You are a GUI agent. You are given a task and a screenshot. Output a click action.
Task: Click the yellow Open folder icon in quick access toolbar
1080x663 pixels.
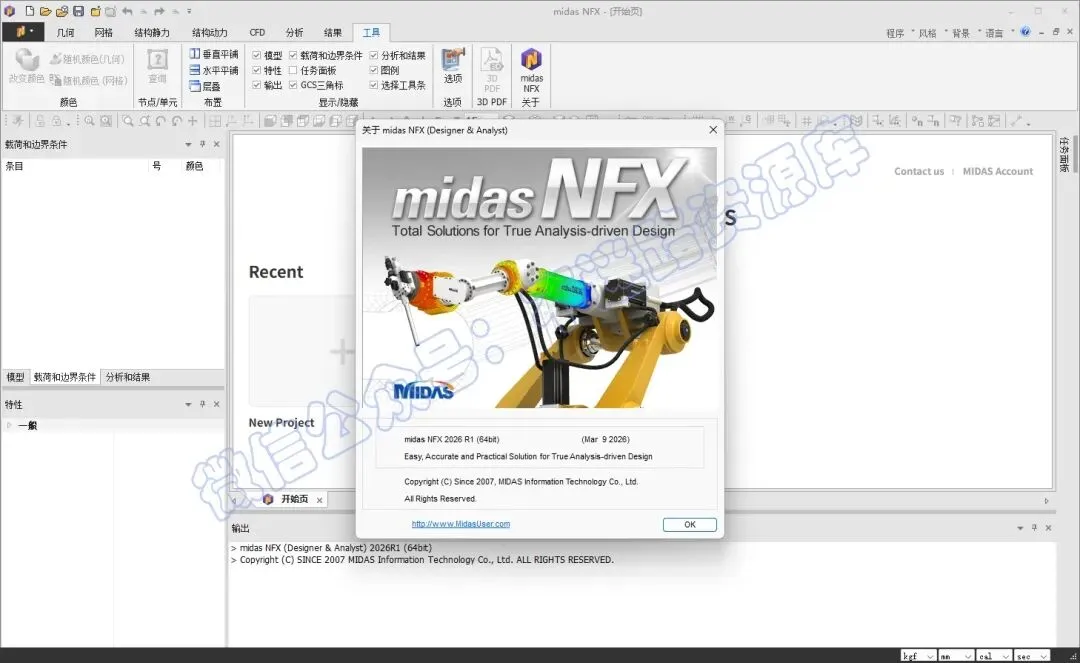[x=45, y=11]
